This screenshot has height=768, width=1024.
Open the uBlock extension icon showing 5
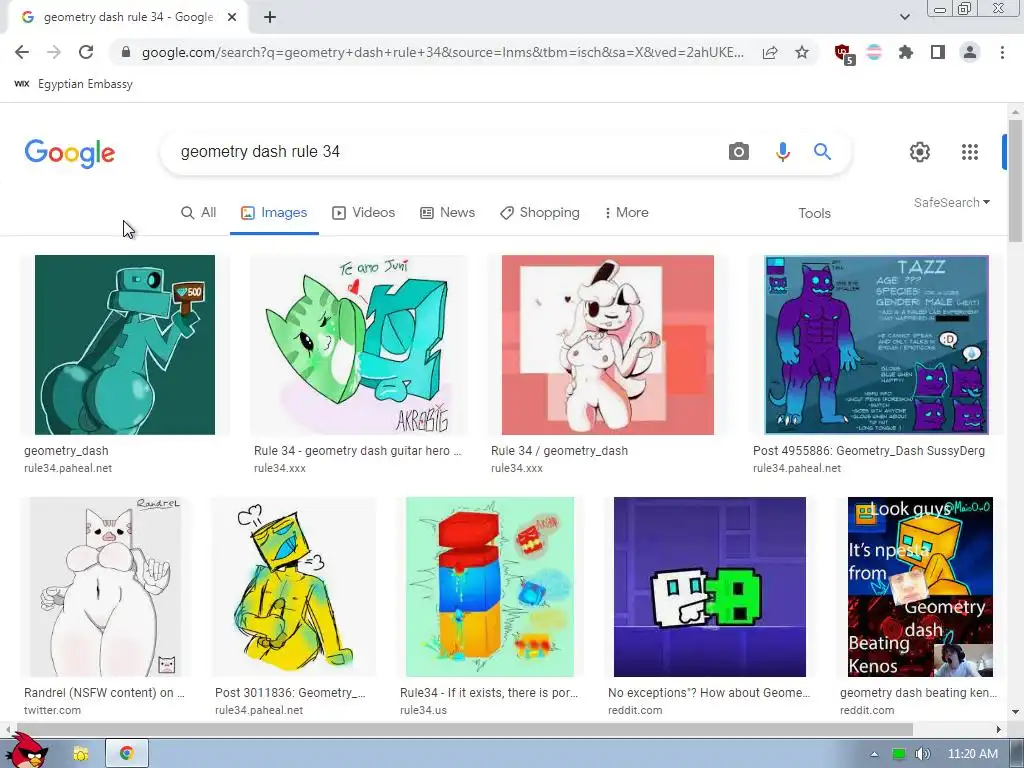point(844,54)
